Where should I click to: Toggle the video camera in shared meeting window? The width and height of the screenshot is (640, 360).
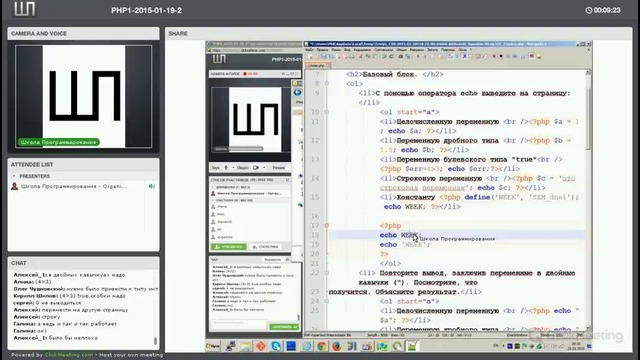[x=256, y=167]
